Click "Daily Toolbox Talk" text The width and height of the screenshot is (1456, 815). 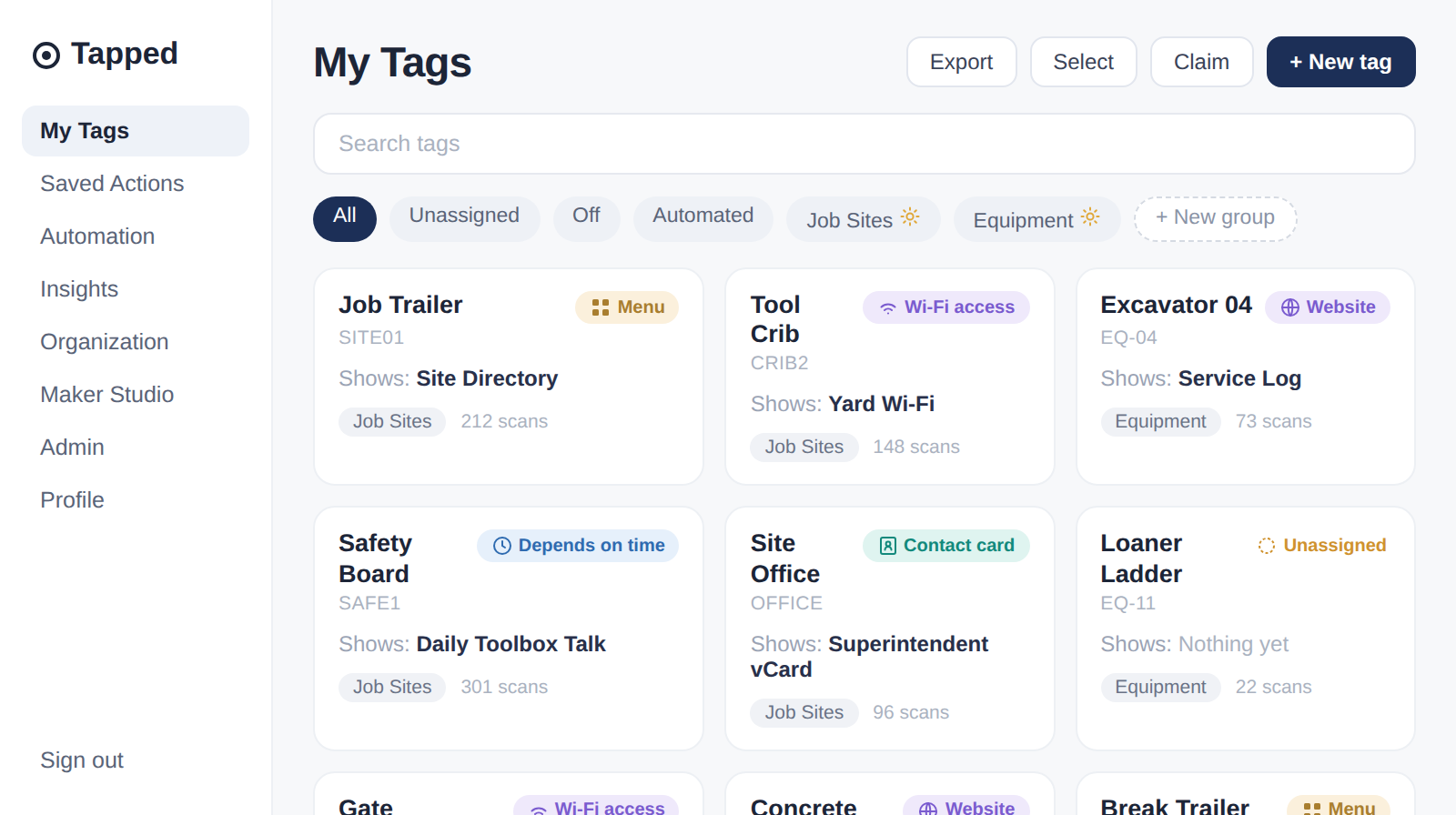511,644
